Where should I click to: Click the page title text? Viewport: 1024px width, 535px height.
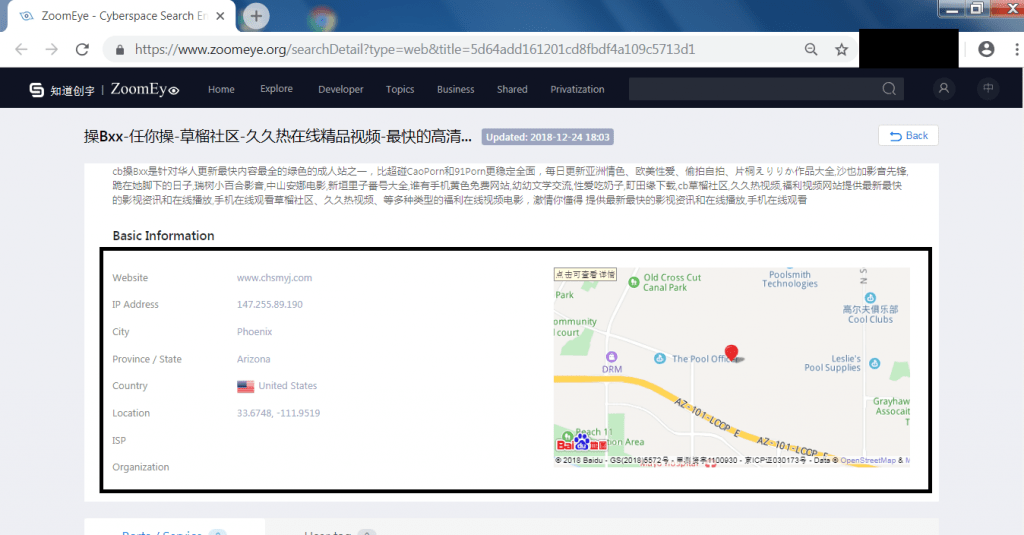[x=278, y=137]
